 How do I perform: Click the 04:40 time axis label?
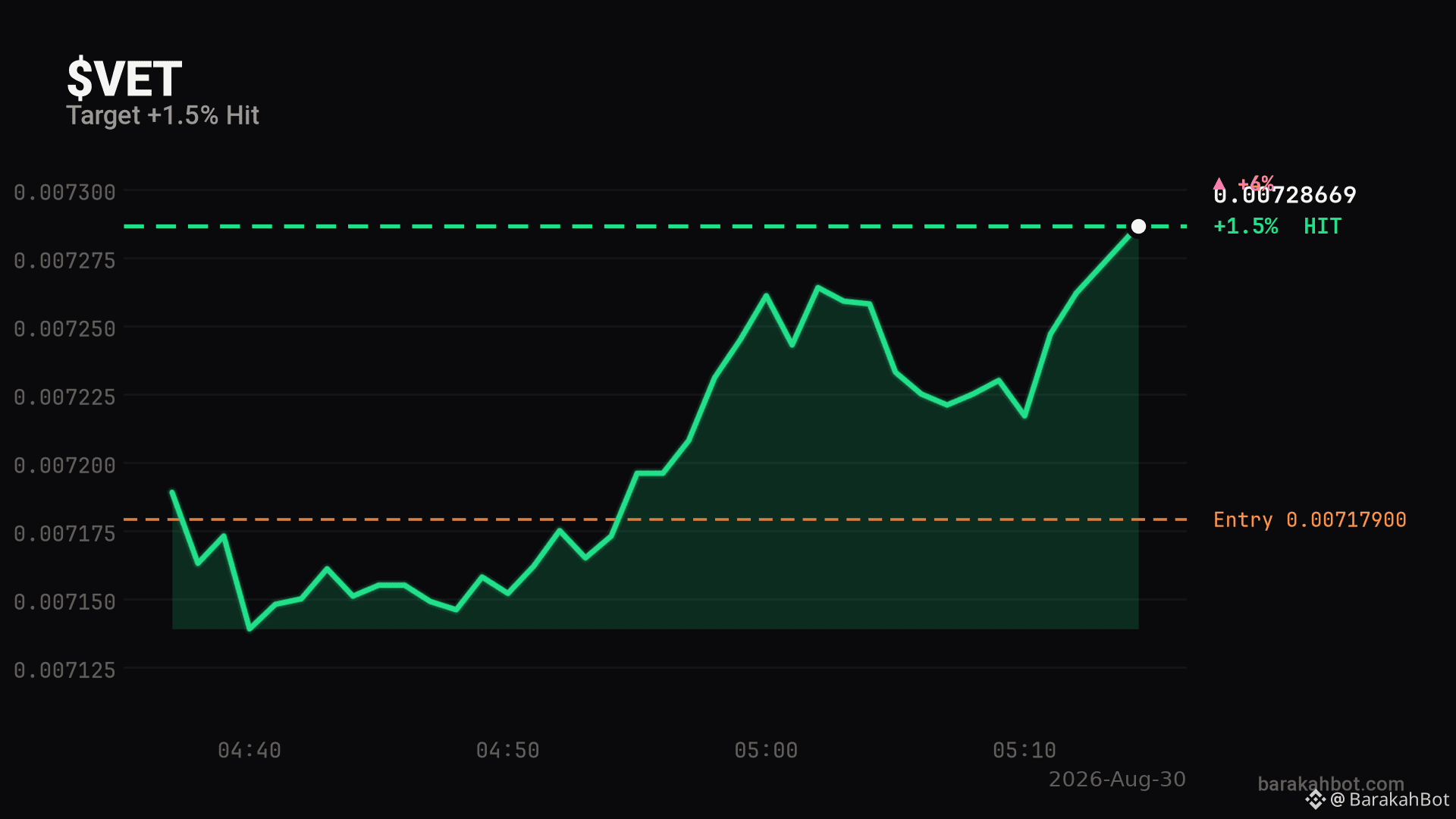click(x=249, y=751)
